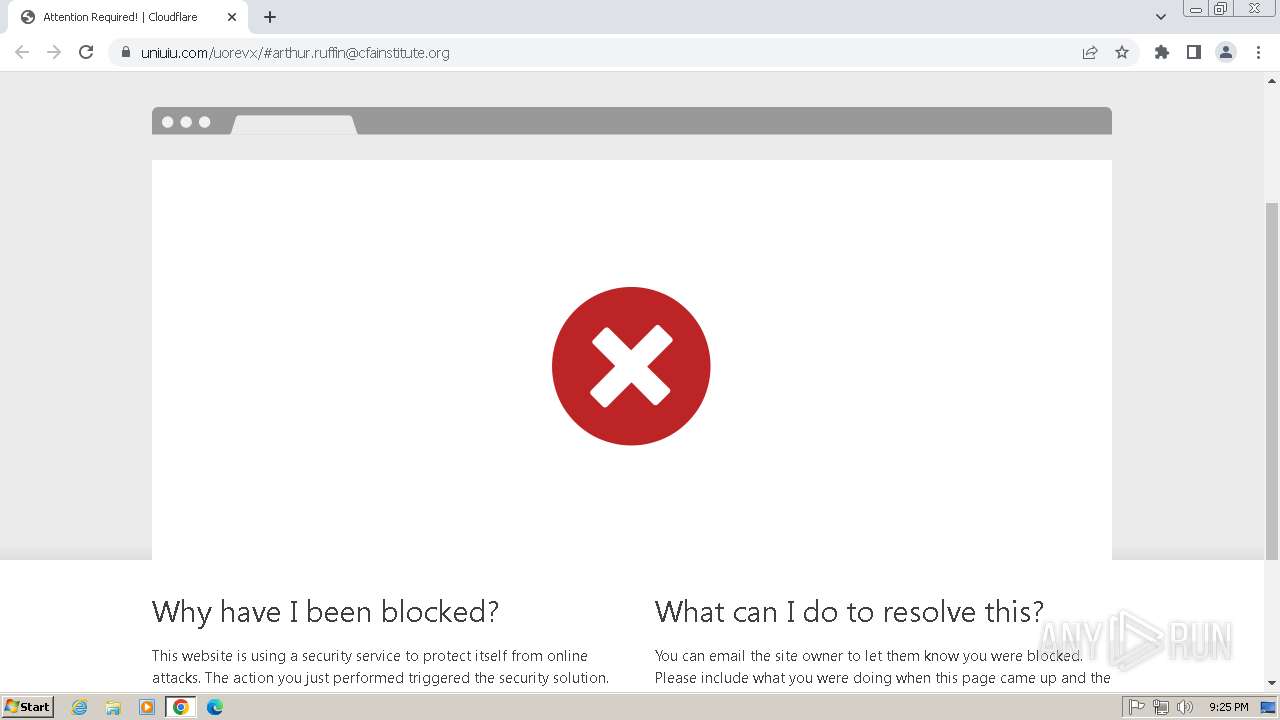Open the volume speaker tray icon
Viewport: 1280px width, 720px height.
[1185, 707]
